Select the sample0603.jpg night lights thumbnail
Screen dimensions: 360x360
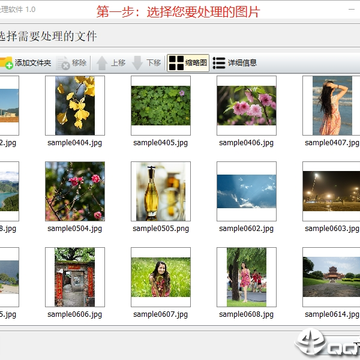(x=331, y=191)
